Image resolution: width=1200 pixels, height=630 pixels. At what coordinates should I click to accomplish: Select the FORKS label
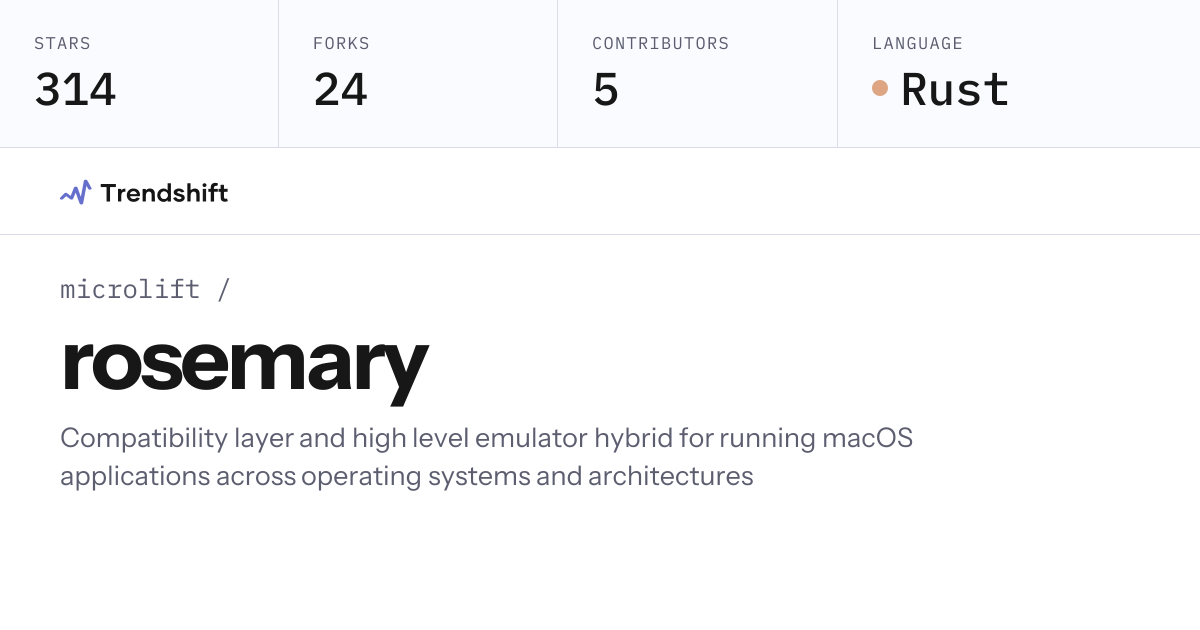341,44
